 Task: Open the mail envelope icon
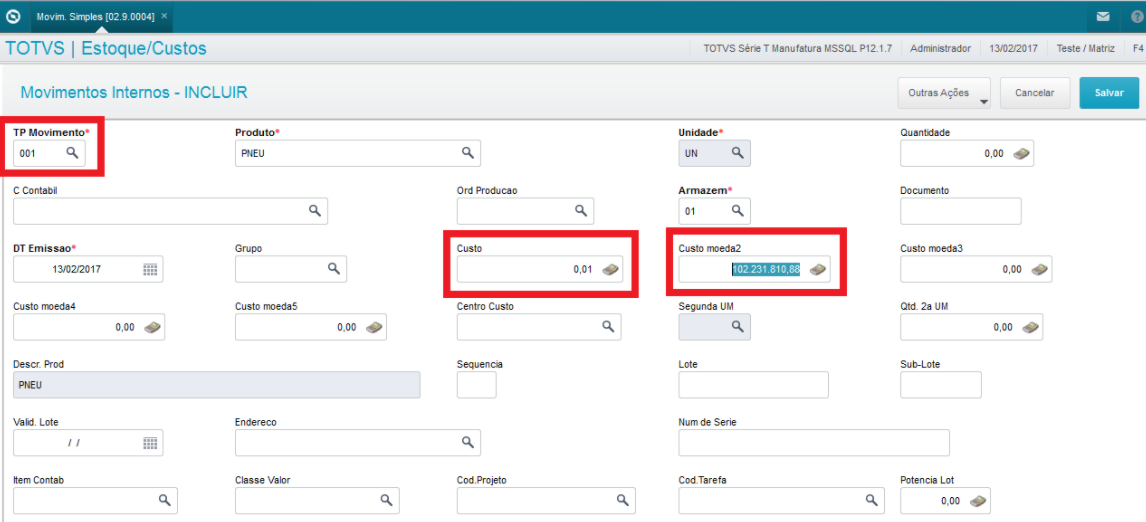tap(1103, 16)
